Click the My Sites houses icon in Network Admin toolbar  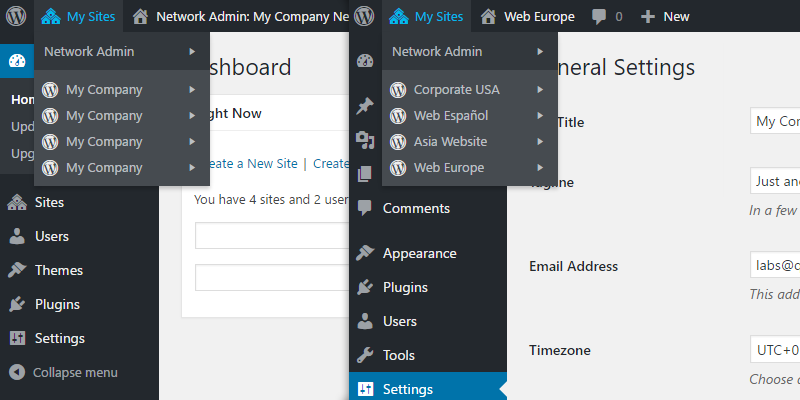point(51,17)
